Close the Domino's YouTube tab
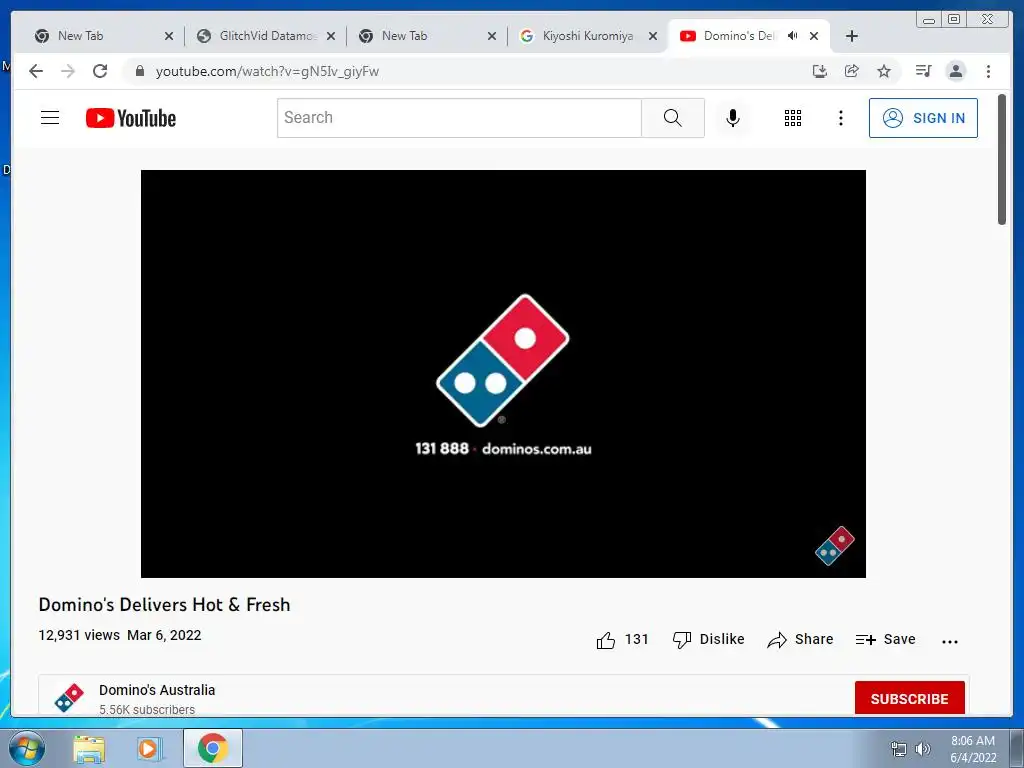Image resolution: width=1024 pixels, height=768 pixels. coord(814,36)
